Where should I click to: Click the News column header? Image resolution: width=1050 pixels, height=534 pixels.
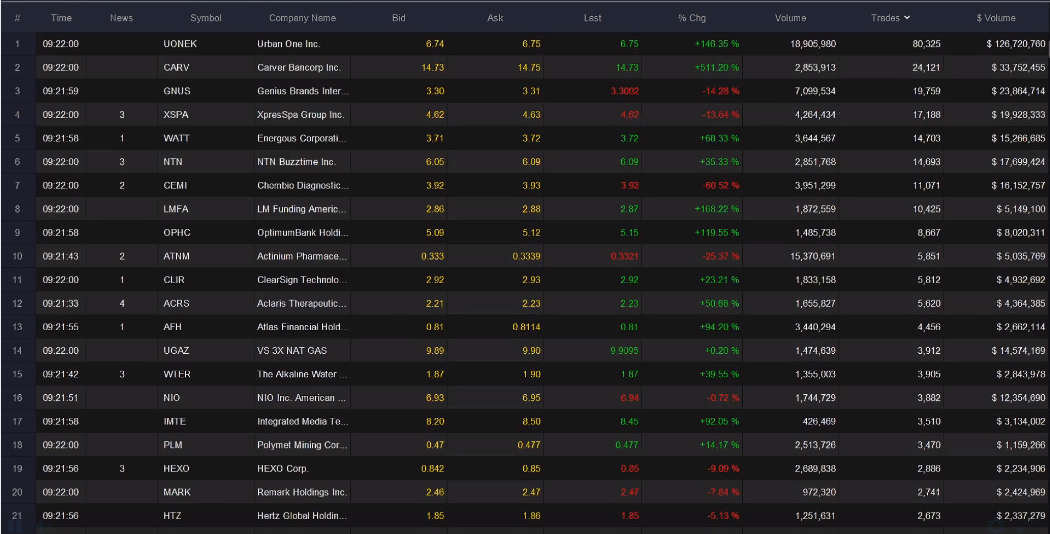(121, 18)
